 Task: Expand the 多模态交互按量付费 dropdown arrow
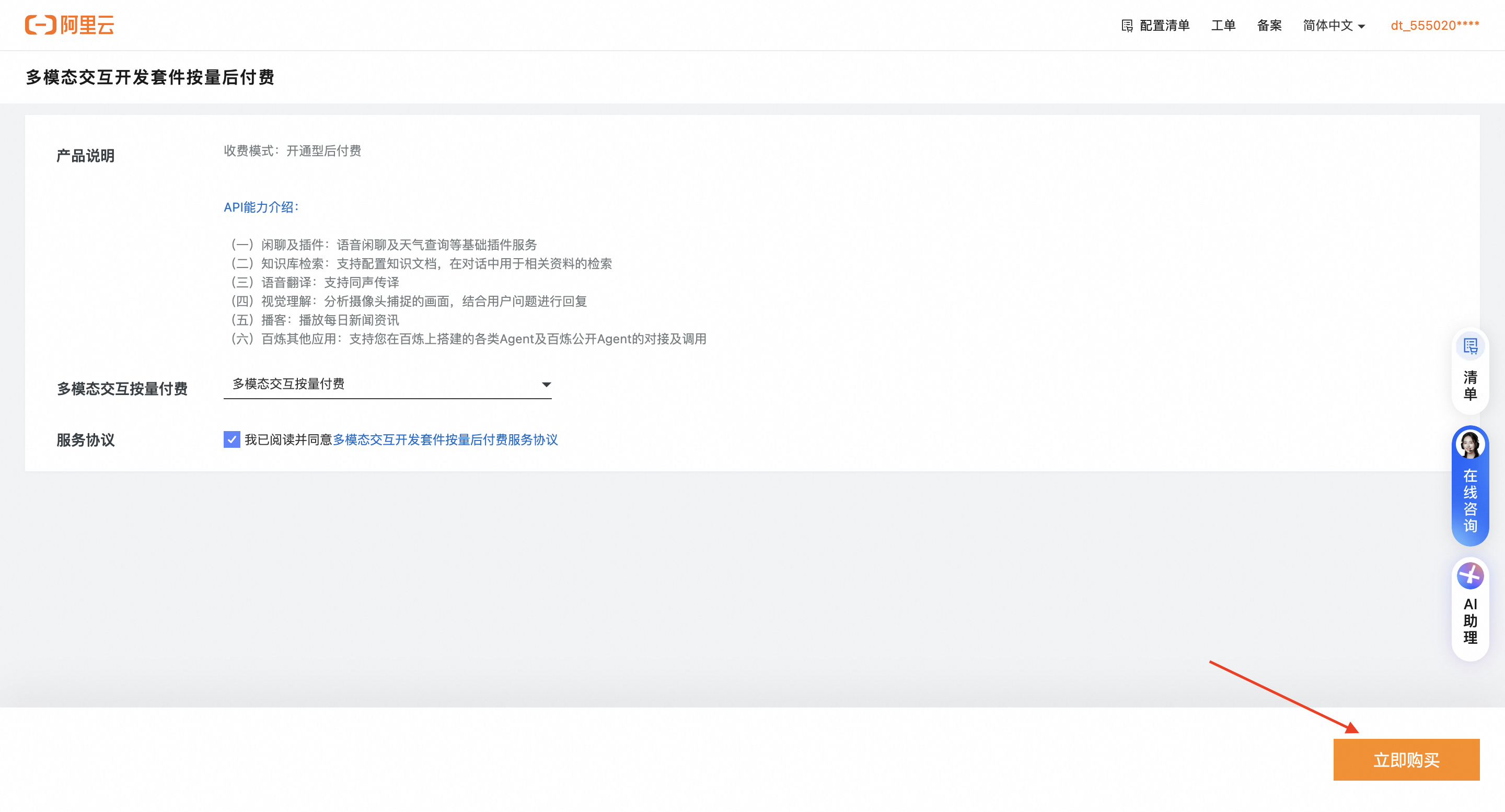[546, 385]
